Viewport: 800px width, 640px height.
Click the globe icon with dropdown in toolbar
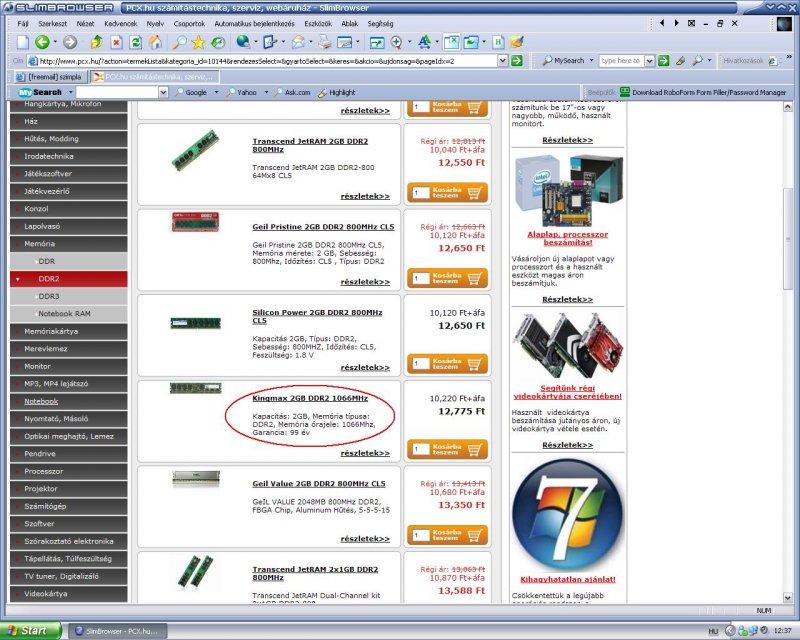click(x=243, y=42)
